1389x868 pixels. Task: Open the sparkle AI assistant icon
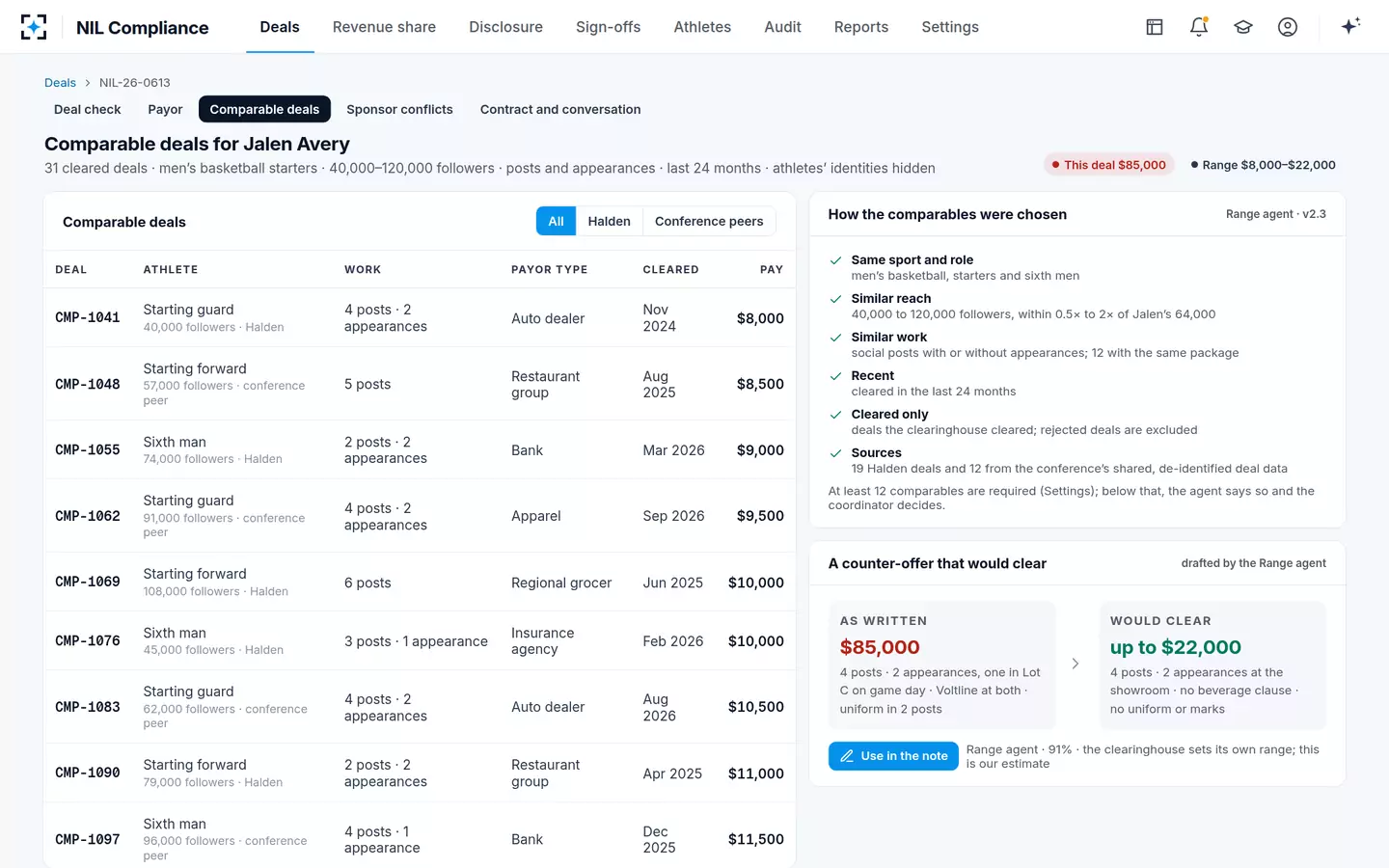tap(1350, 27)
